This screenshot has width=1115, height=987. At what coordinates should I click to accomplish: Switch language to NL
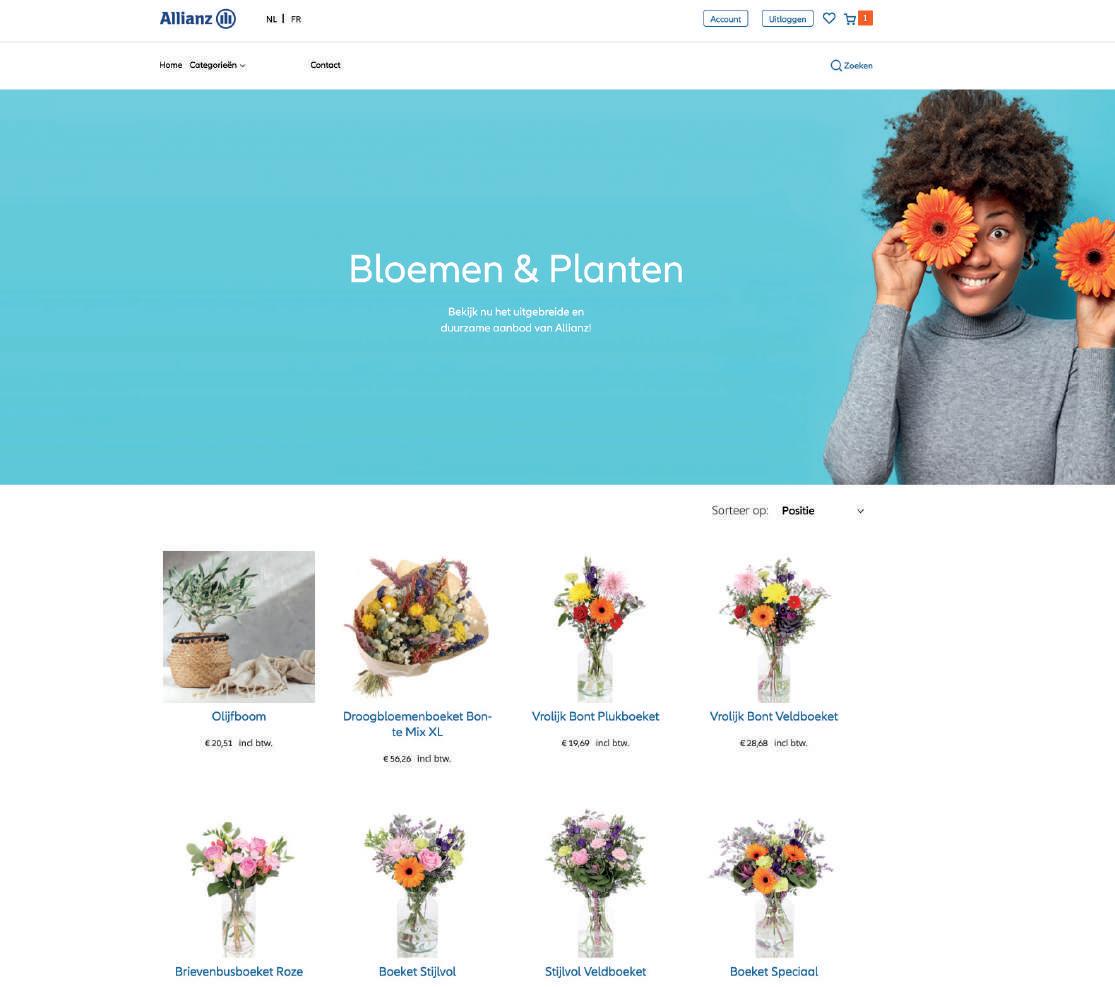(x=272, y=19)
